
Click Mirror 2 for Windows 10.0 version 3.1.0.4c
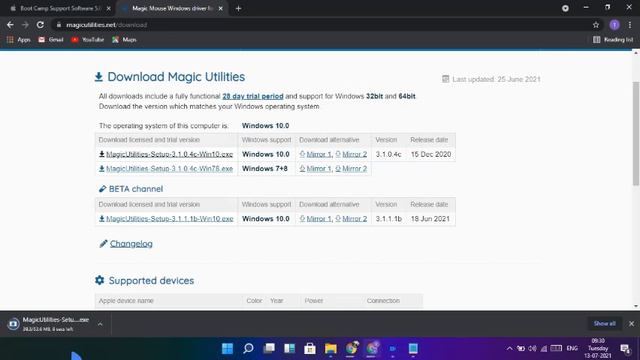(355, 154)
